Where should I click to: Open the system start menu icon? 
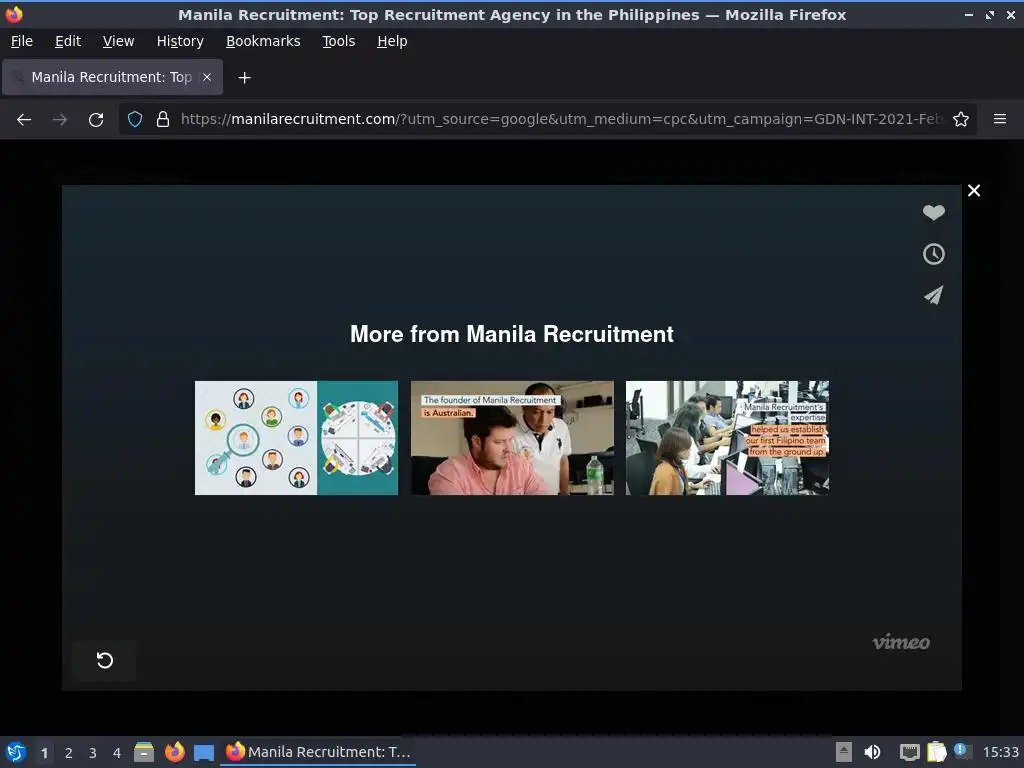point(16,752)
